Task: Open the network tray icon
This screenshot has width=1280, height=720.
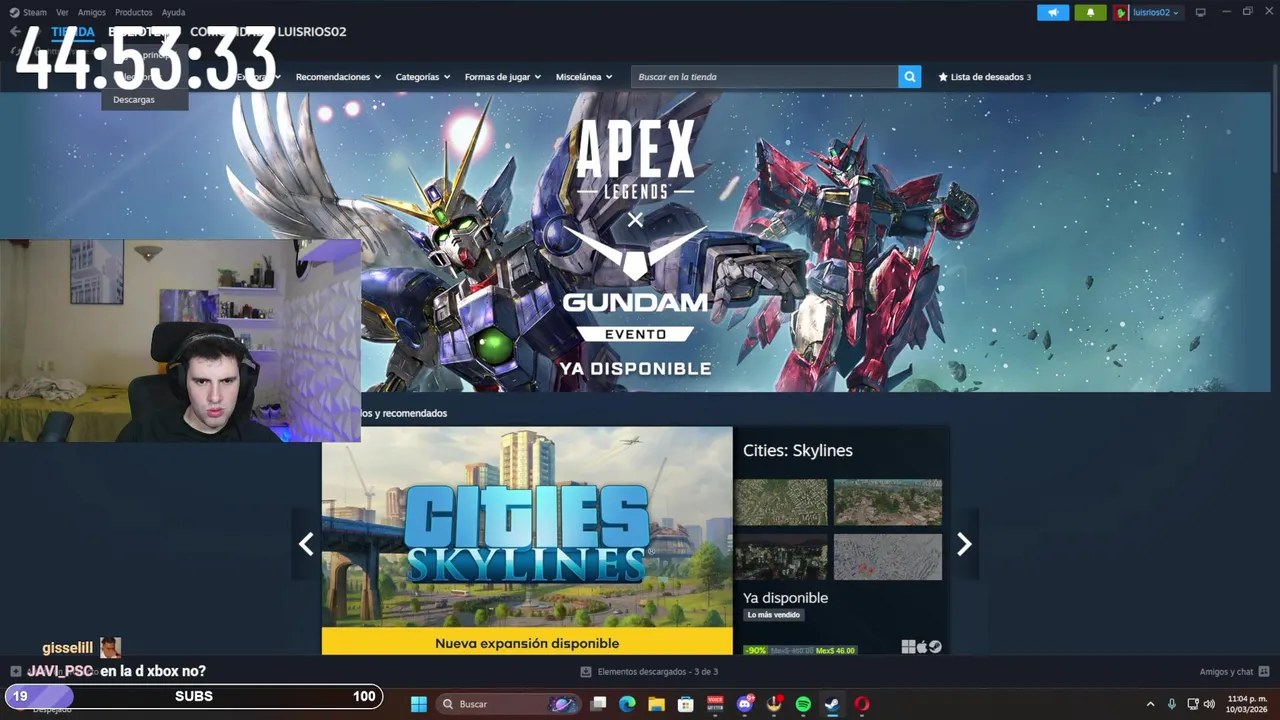Action: click(1193, 704)
